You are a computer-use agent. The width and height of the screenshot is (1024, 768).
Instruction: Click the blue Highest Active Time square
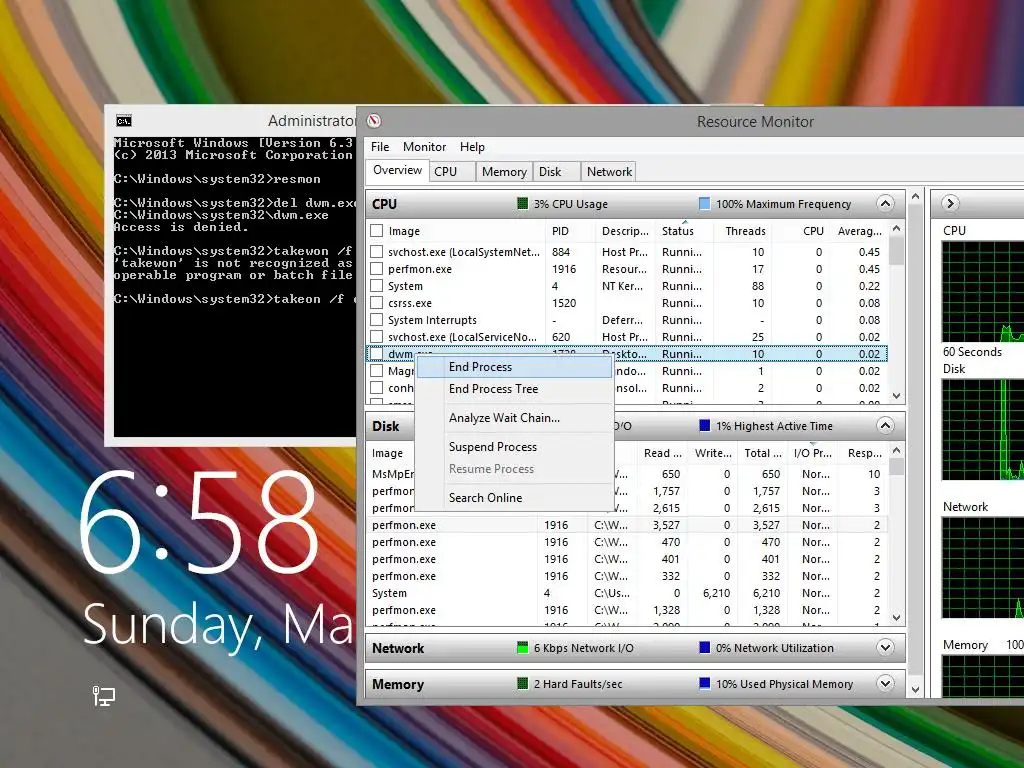[705, 426]
